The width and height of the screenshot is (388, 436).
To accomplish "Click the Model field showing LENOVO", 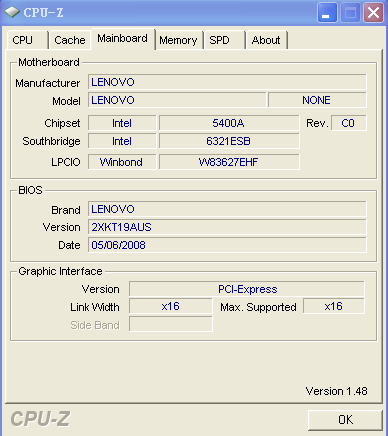I will tap(177, 100).
